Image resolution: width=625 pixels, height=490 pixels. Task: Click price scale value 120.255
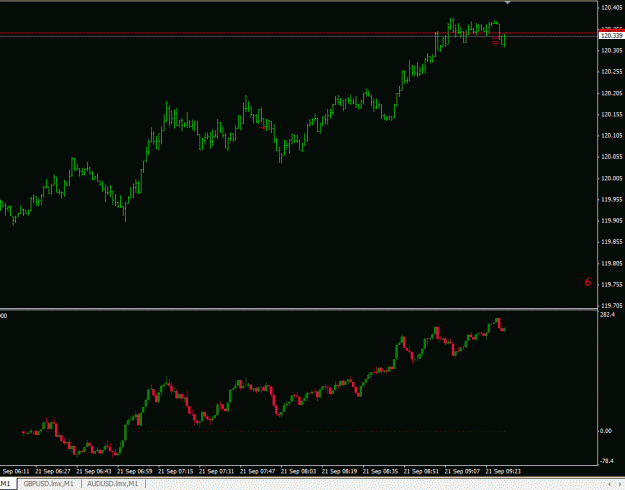tap(612, 72)
